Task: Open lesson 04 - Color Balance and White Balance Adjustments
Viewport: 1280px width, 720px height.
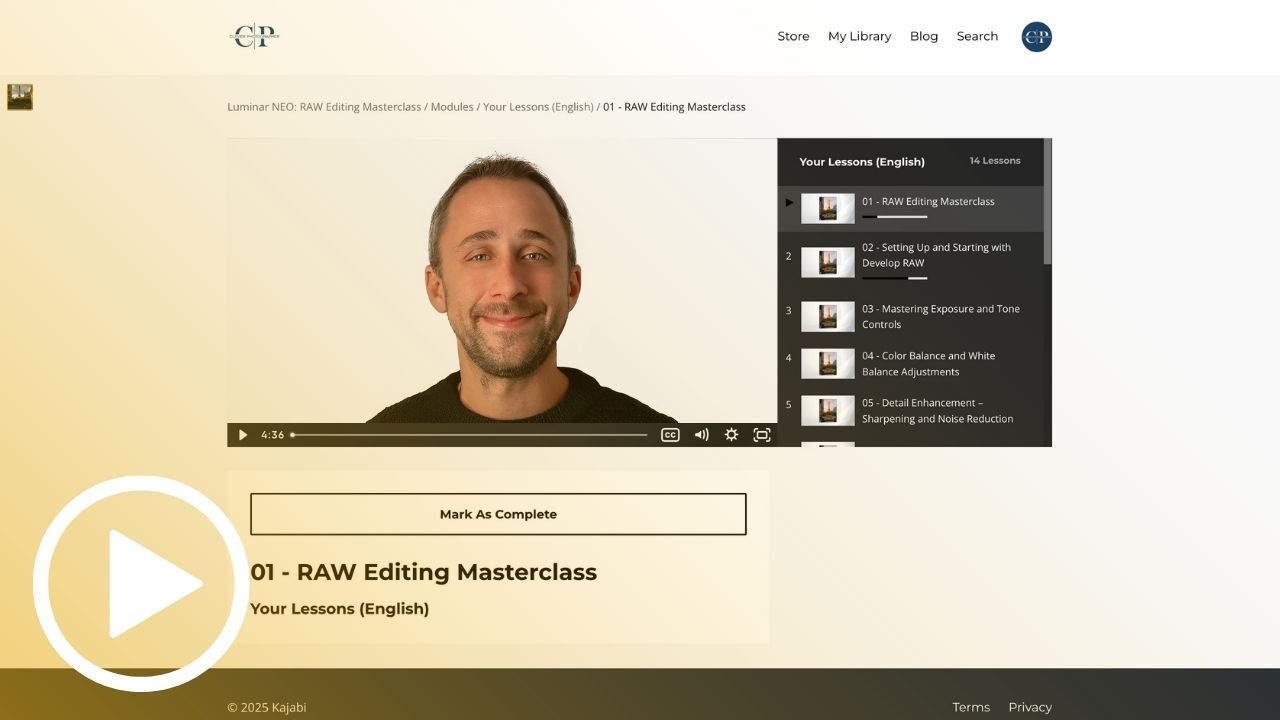Action: click(x=910, y=364)
